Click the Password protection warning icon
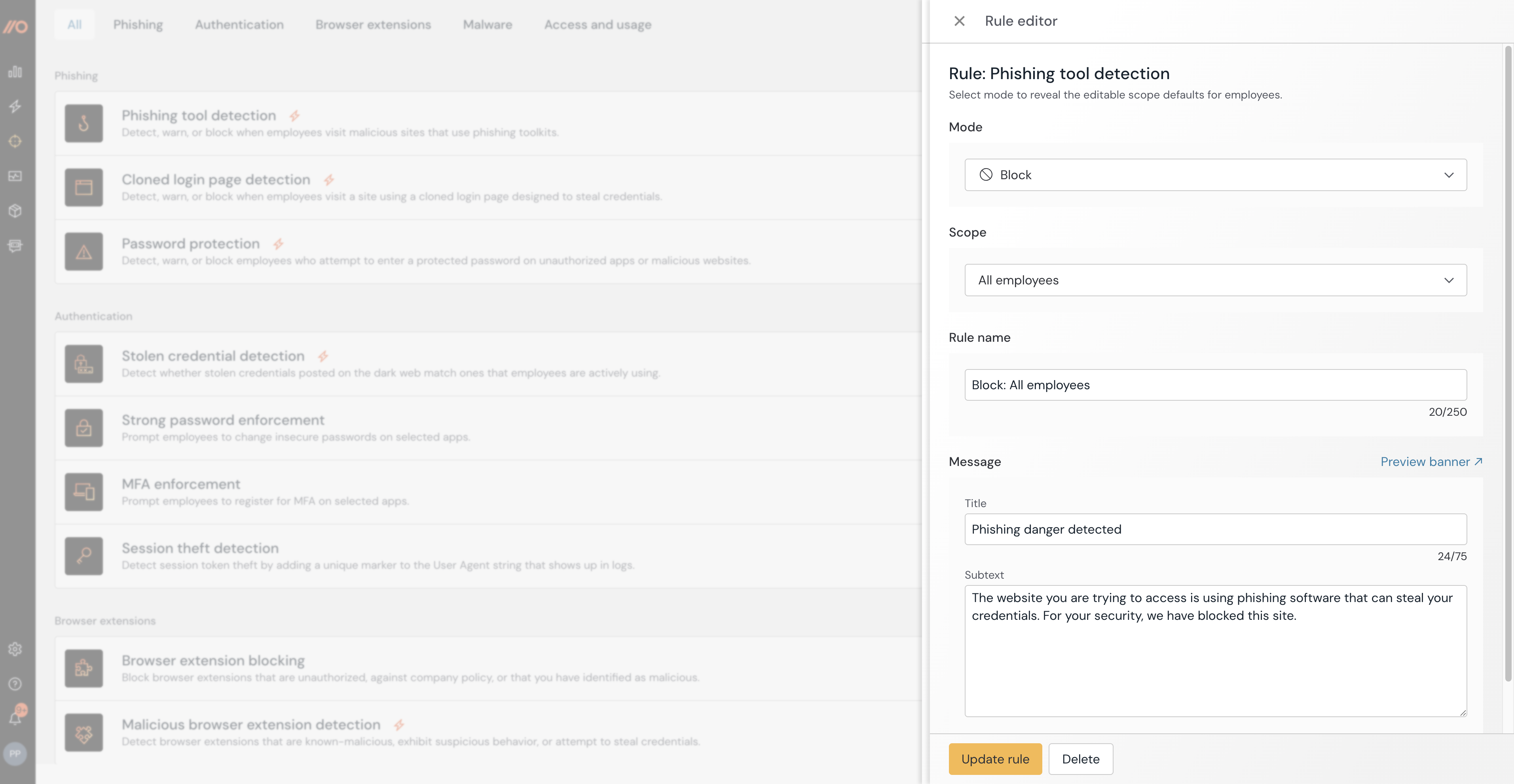The width and height of the screenshot is (1514, 784). click(83, 252)
